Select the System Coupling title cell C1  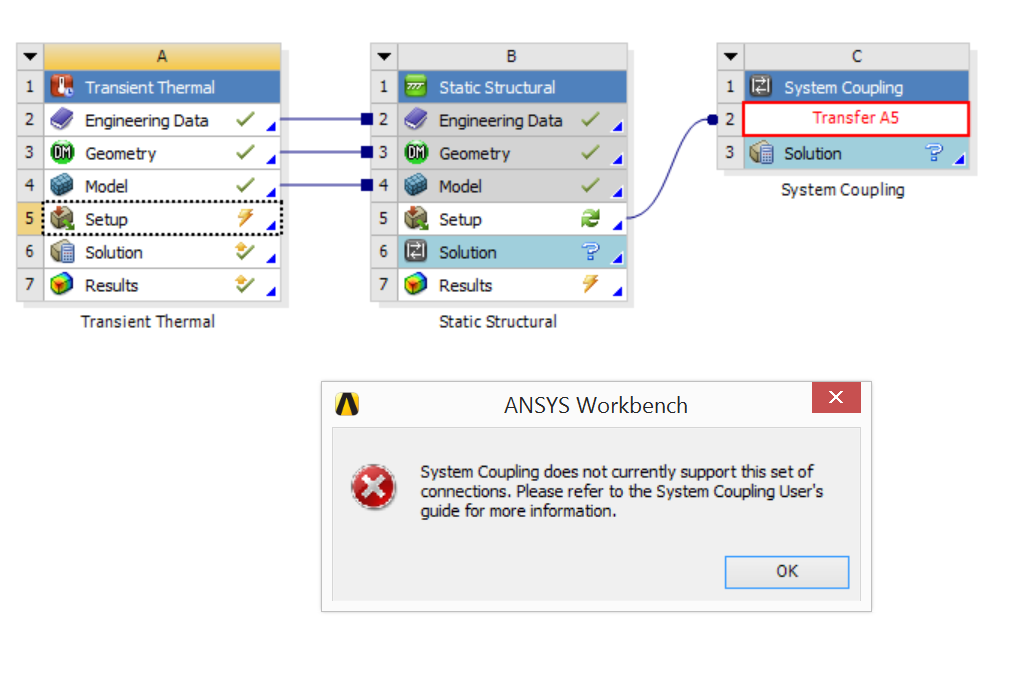click(857, 87)
